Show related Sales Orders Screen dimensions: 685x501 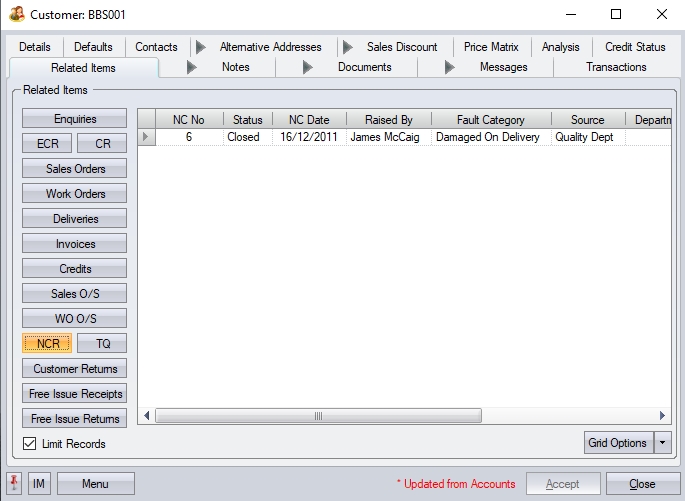75,169
